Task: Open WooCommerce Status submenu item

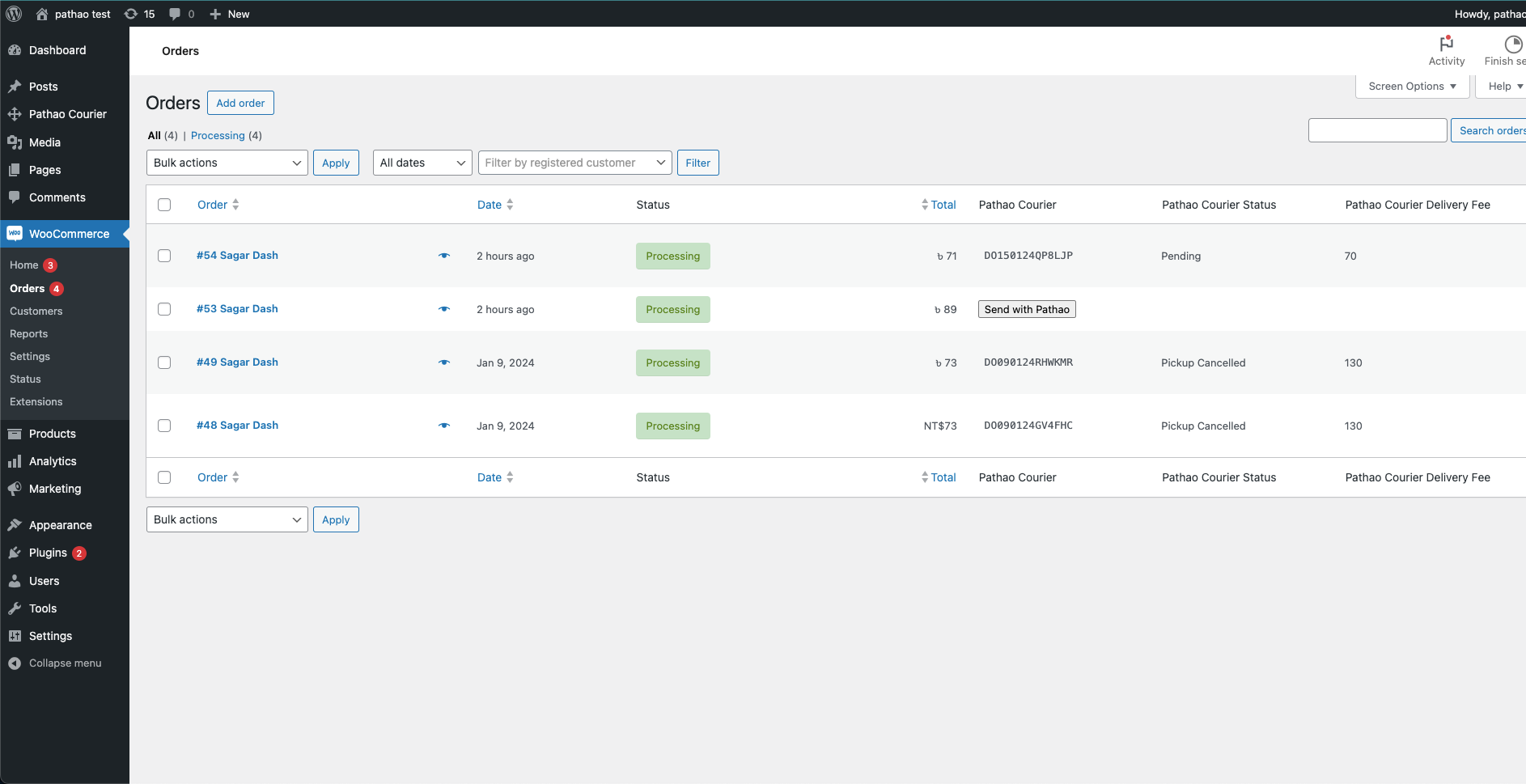Action: click(x=25, y=379)
